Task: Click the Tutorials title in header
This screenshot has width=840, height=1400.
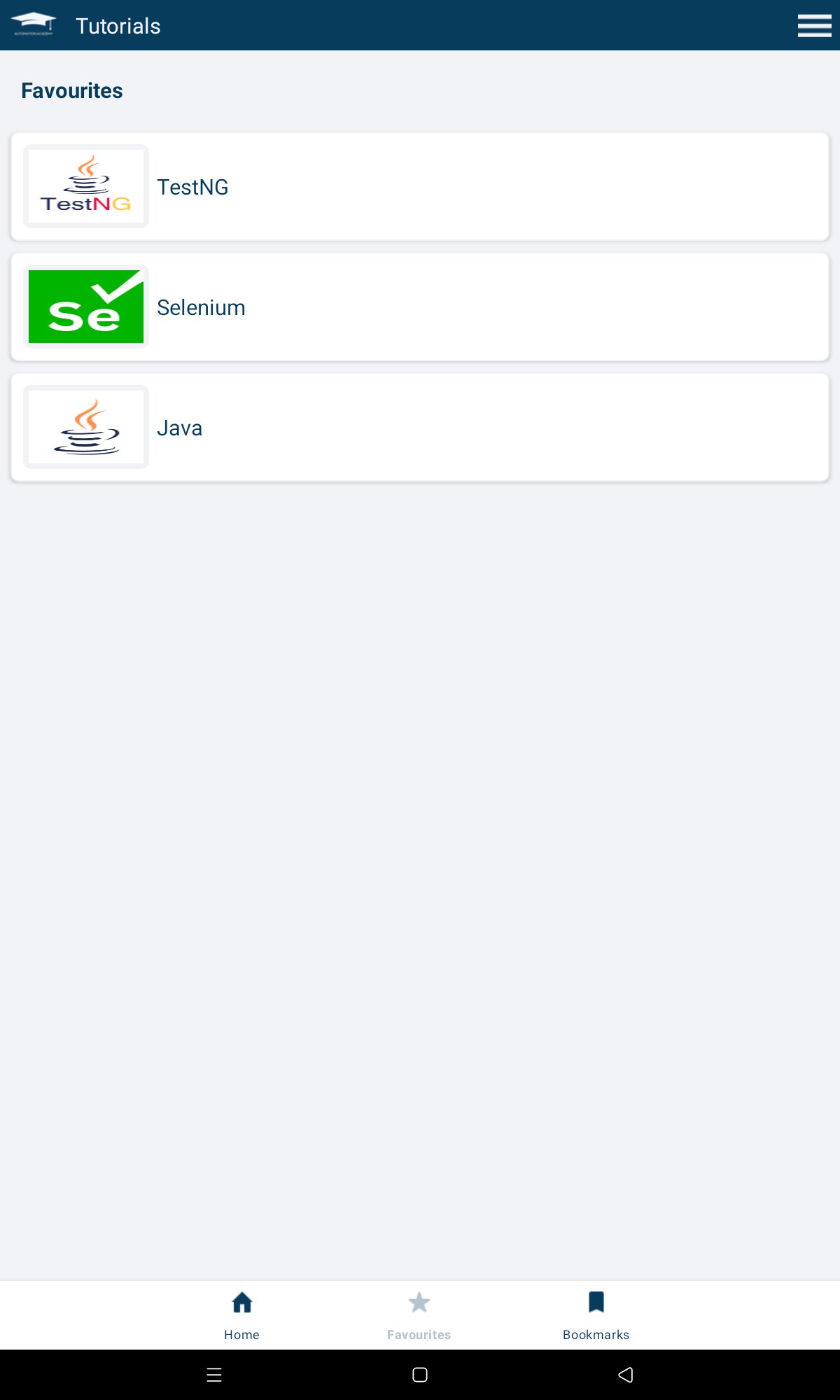Action: click(x=118, y=26)
